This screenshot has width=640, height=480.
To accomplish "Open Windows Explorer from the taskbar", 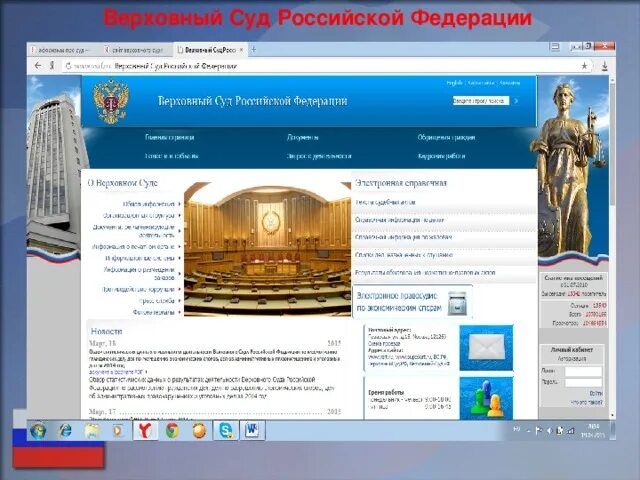I will pyautogui.click(x=92, y=431).
